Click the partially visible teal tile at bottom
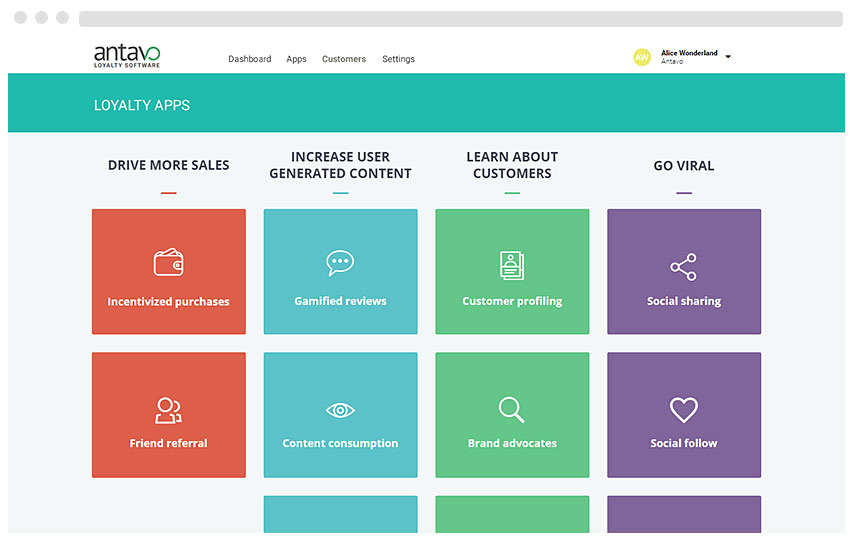The height and width of the screenshot is (540, 853). [x=340, y=514]
